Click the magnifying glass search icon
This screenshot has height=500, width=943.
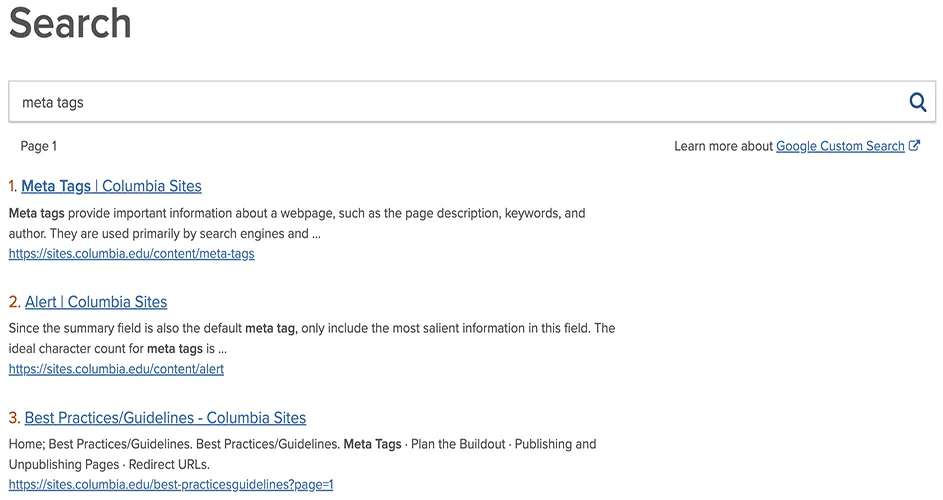coord(917,102)
